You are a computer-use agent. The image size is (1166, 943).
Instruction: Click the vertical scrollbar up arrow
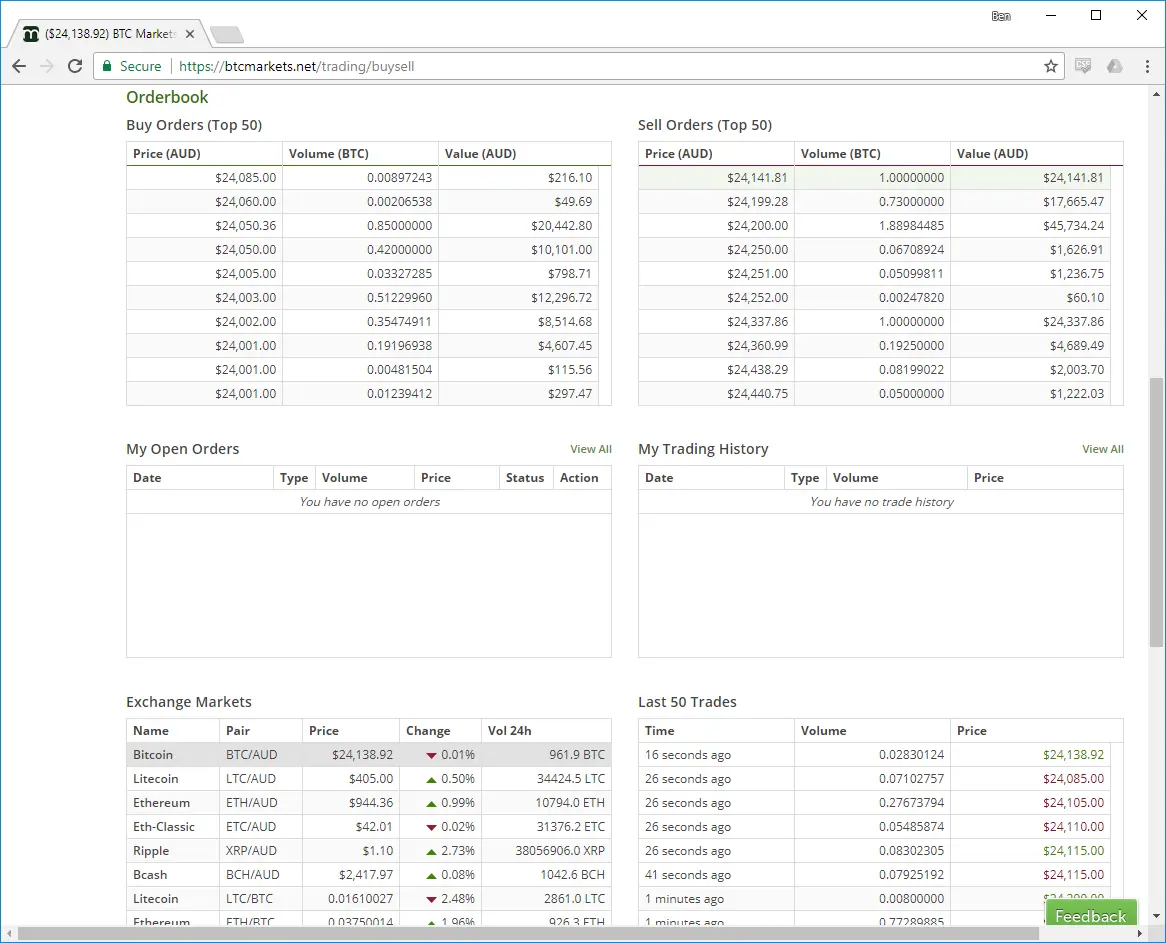[x=1156, y=94]
